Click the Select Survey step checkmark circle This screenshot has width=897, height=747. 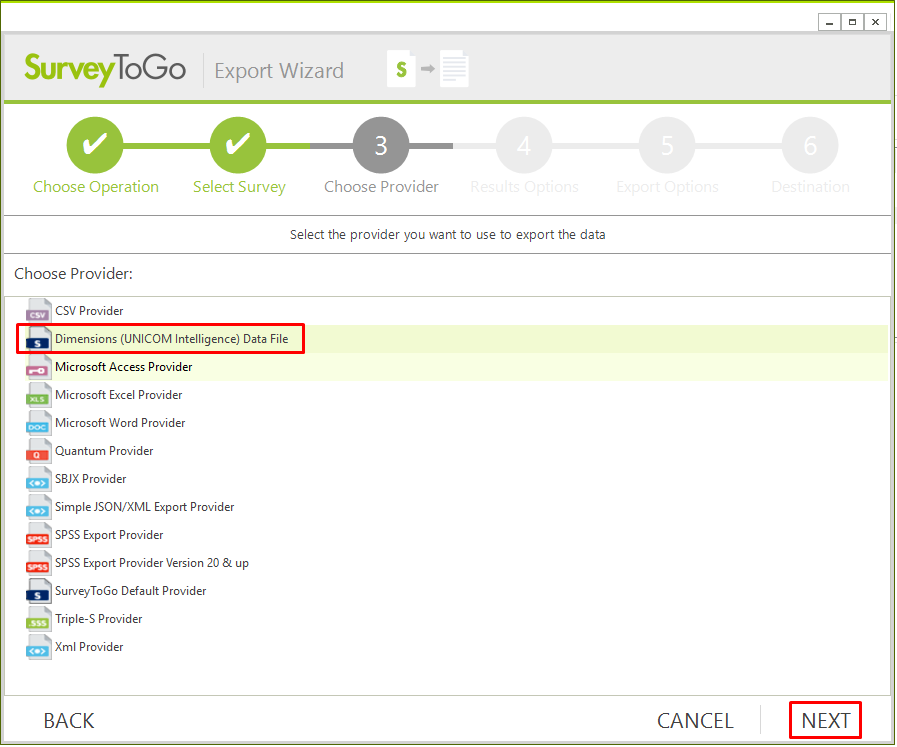coord(238,145)
